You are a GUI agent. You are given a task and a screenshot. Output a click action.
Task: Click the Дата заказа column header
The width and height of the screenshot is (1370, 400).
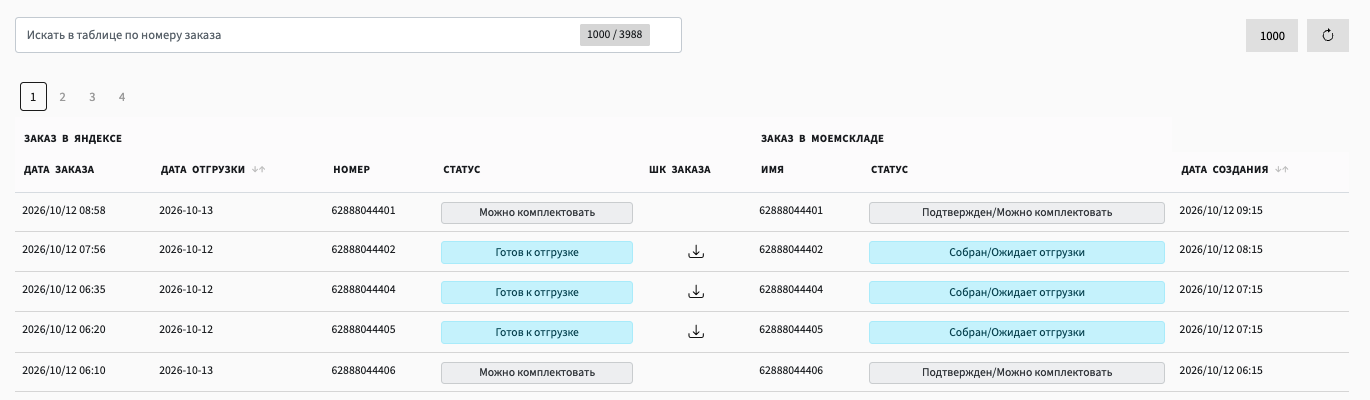(59, 170)
